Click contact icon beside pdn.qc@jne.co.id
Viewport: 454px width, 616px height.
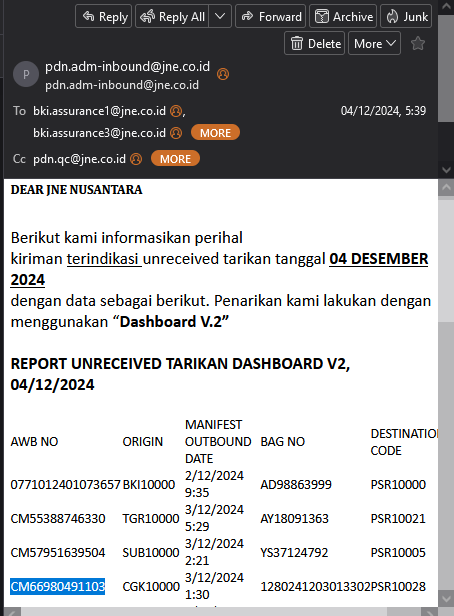tap(136, 159)
